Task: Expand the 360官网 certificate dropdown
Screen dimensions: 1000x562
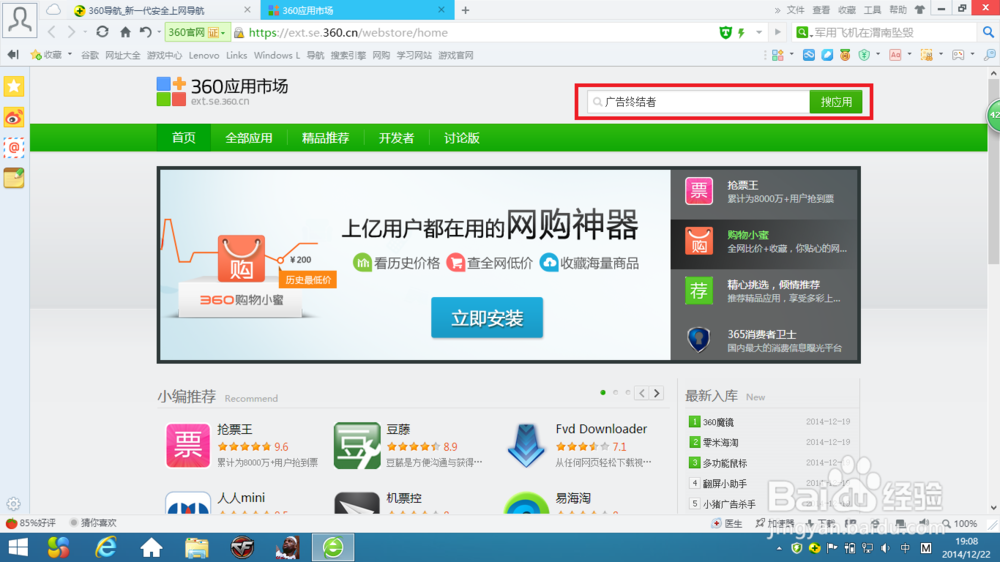Action: [x=223, y=33]
